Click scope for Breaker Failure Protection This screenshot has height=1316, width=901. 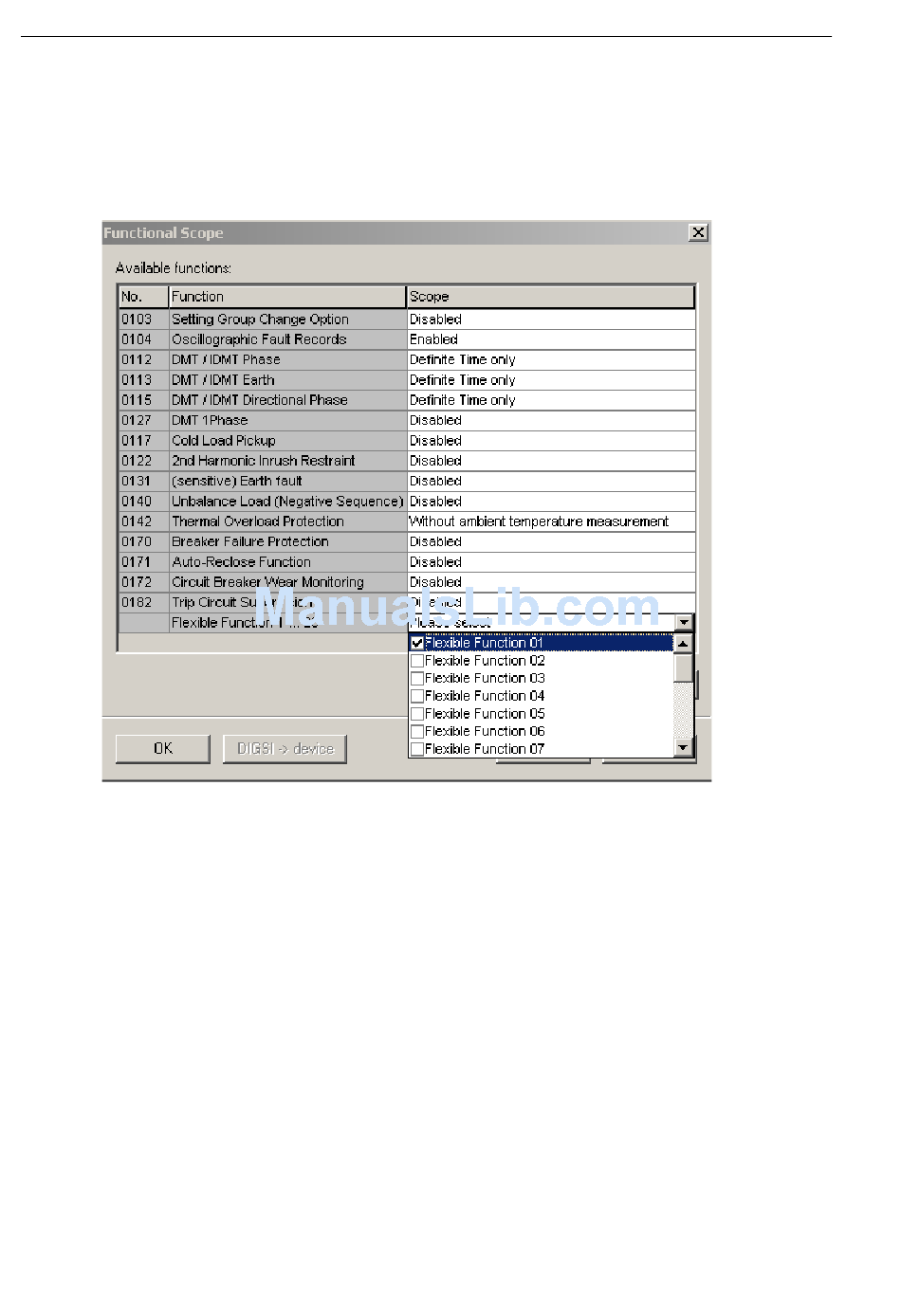(x=551, y=541)
